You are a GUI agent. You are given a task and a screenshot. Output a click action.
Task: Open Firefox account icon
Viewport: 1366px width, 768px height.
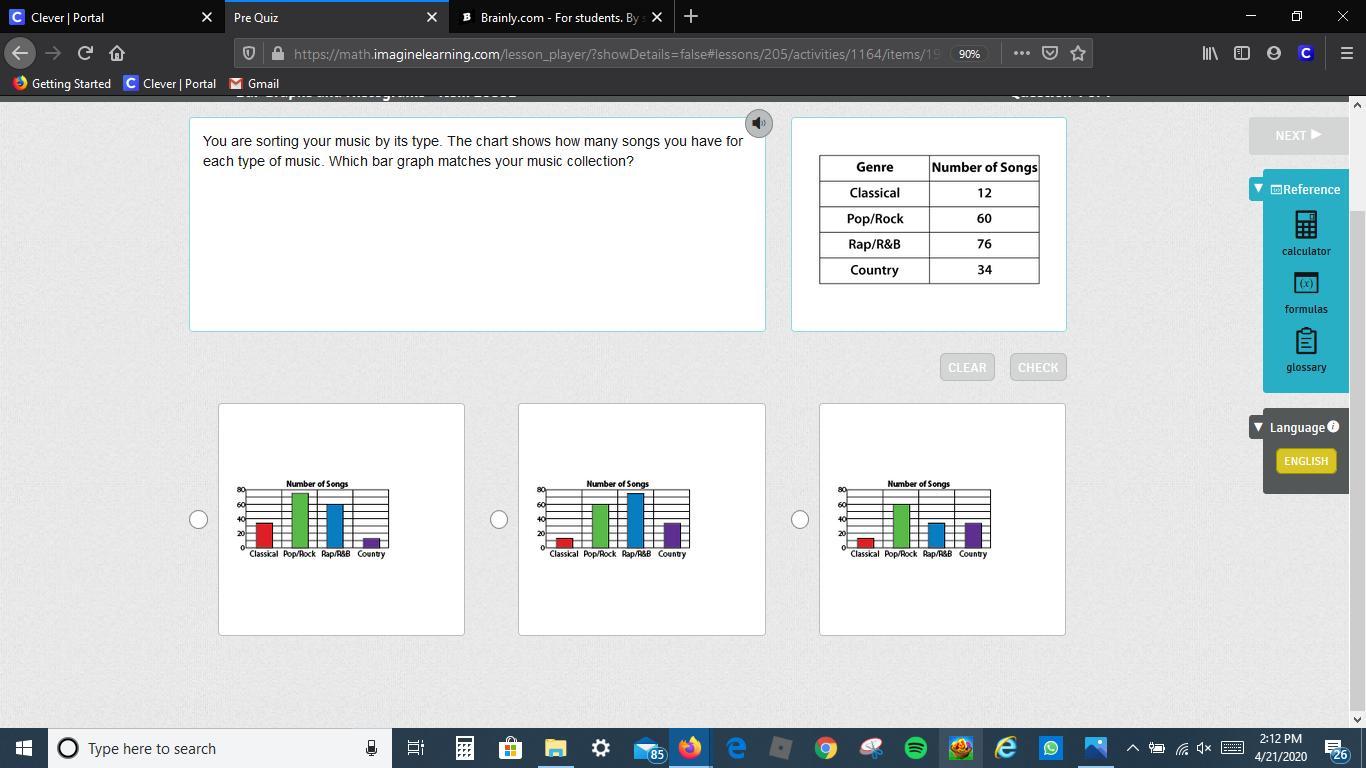coord(1274,53)
